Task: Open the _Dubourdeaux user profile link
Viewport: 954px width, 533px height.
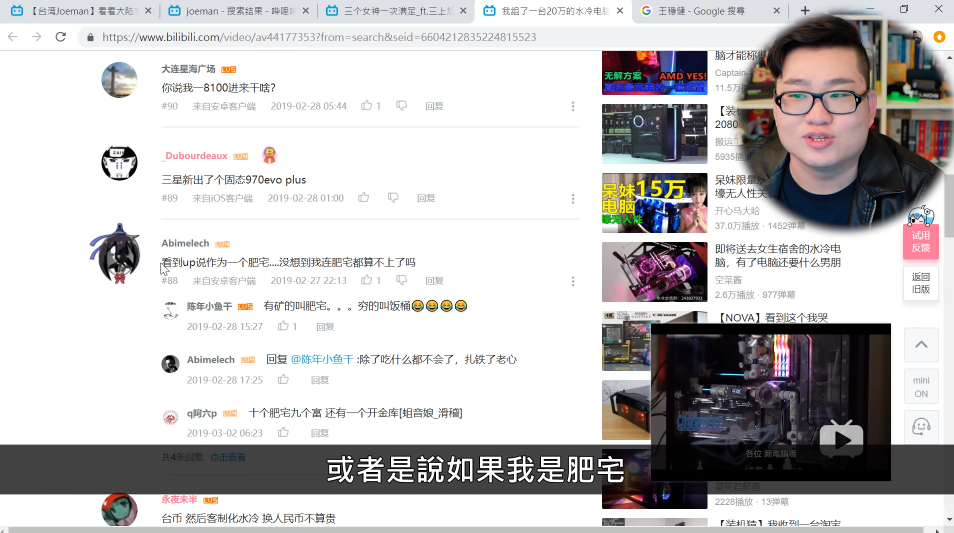Action: point(194,156)
